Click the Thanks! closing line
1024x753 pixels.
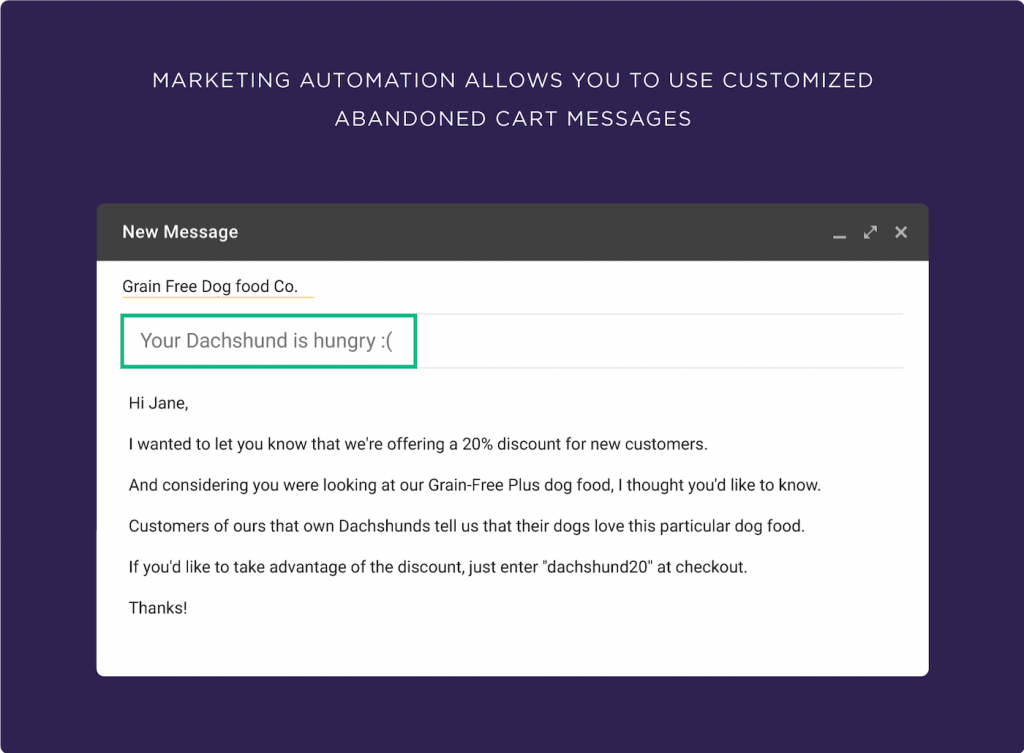click(157, 608)
